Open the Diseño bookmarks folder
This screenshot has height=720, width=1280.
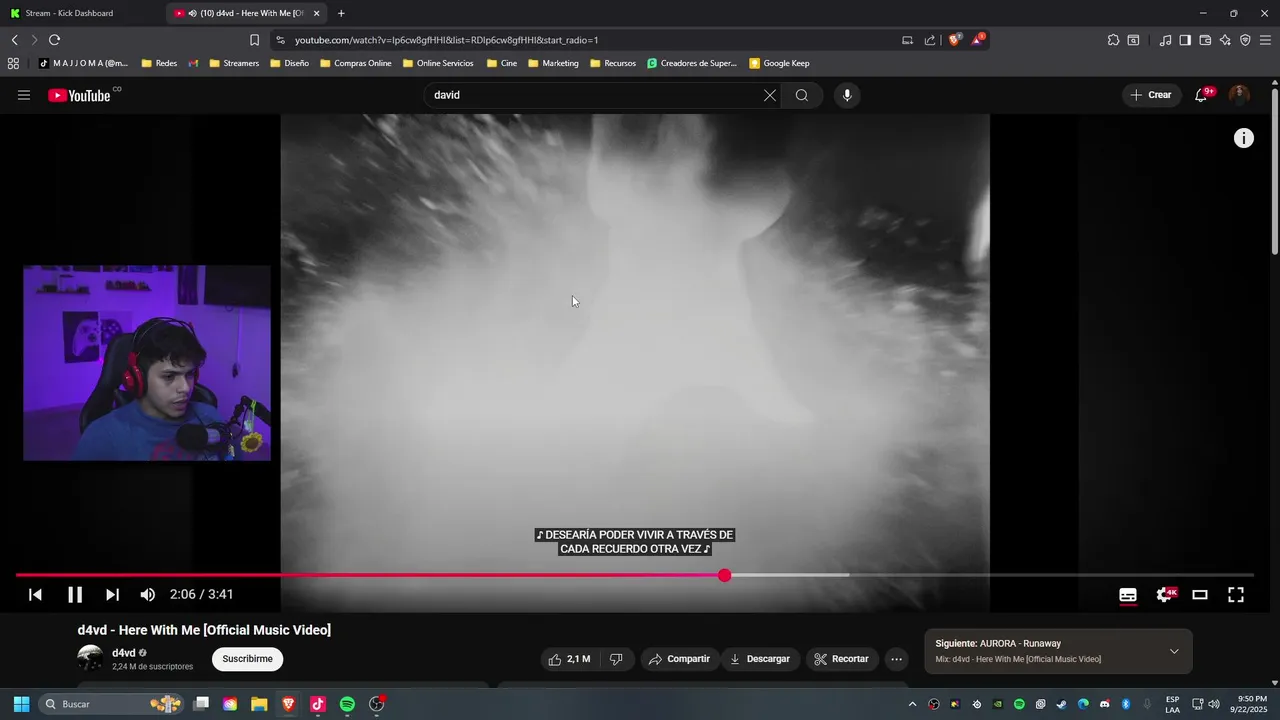(290, 63)
